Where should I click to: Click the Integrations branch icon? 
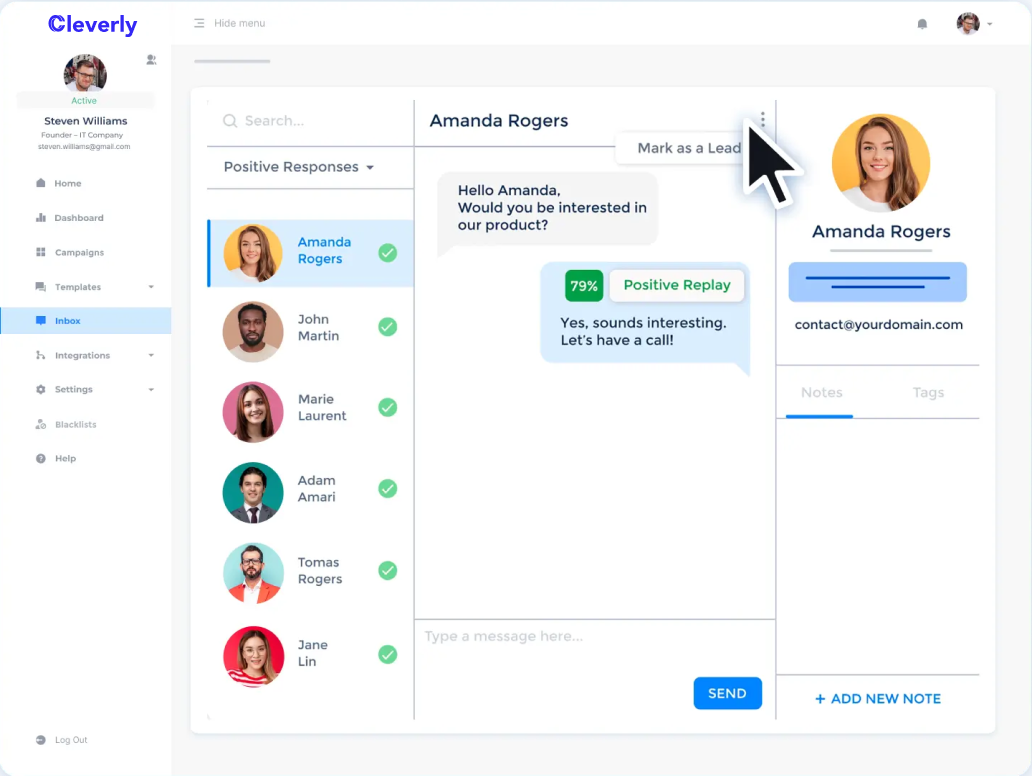(x=41, y=355)
